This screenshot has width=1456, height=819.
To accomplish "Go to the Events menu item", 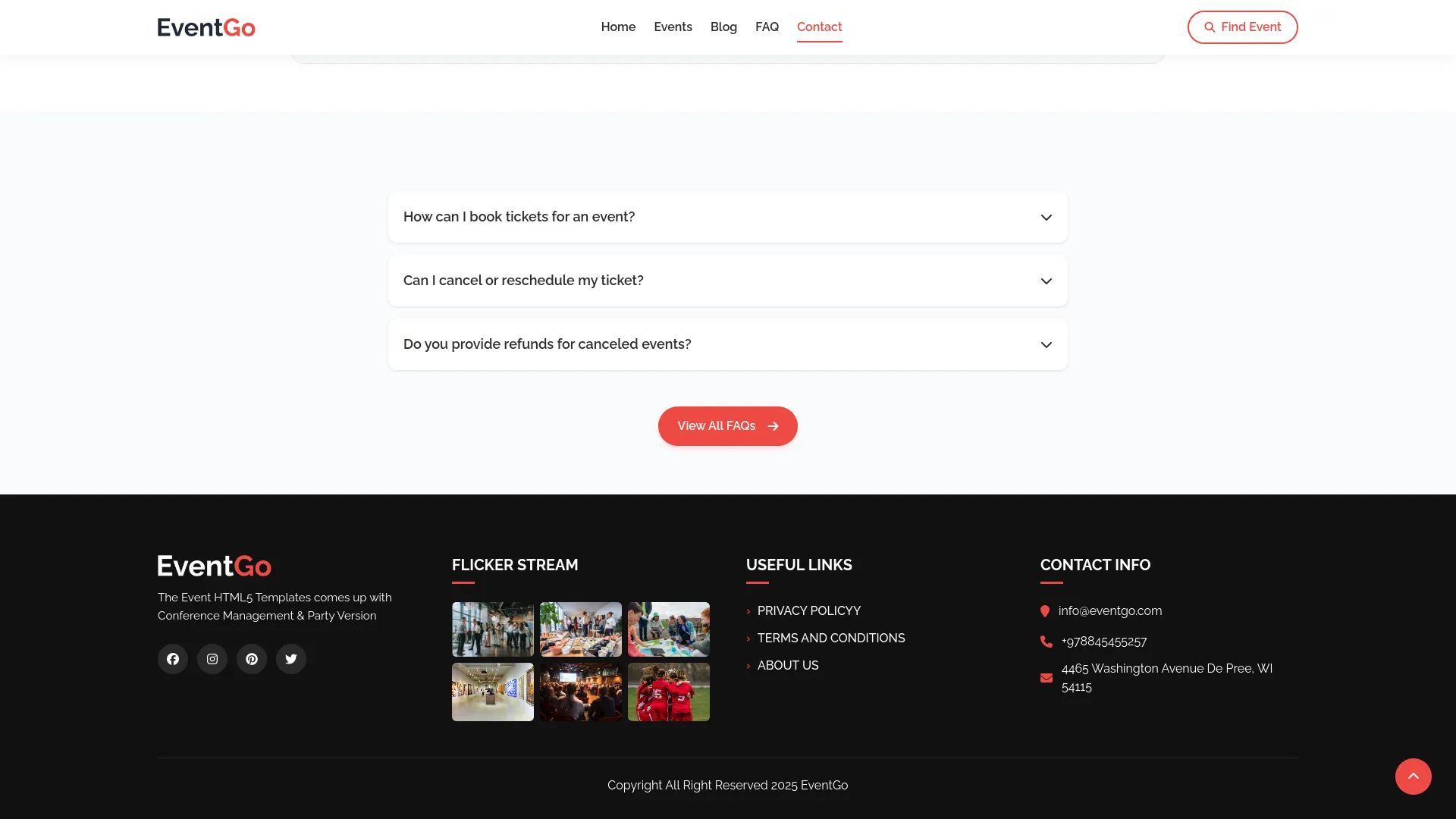I will pos(673,27).
